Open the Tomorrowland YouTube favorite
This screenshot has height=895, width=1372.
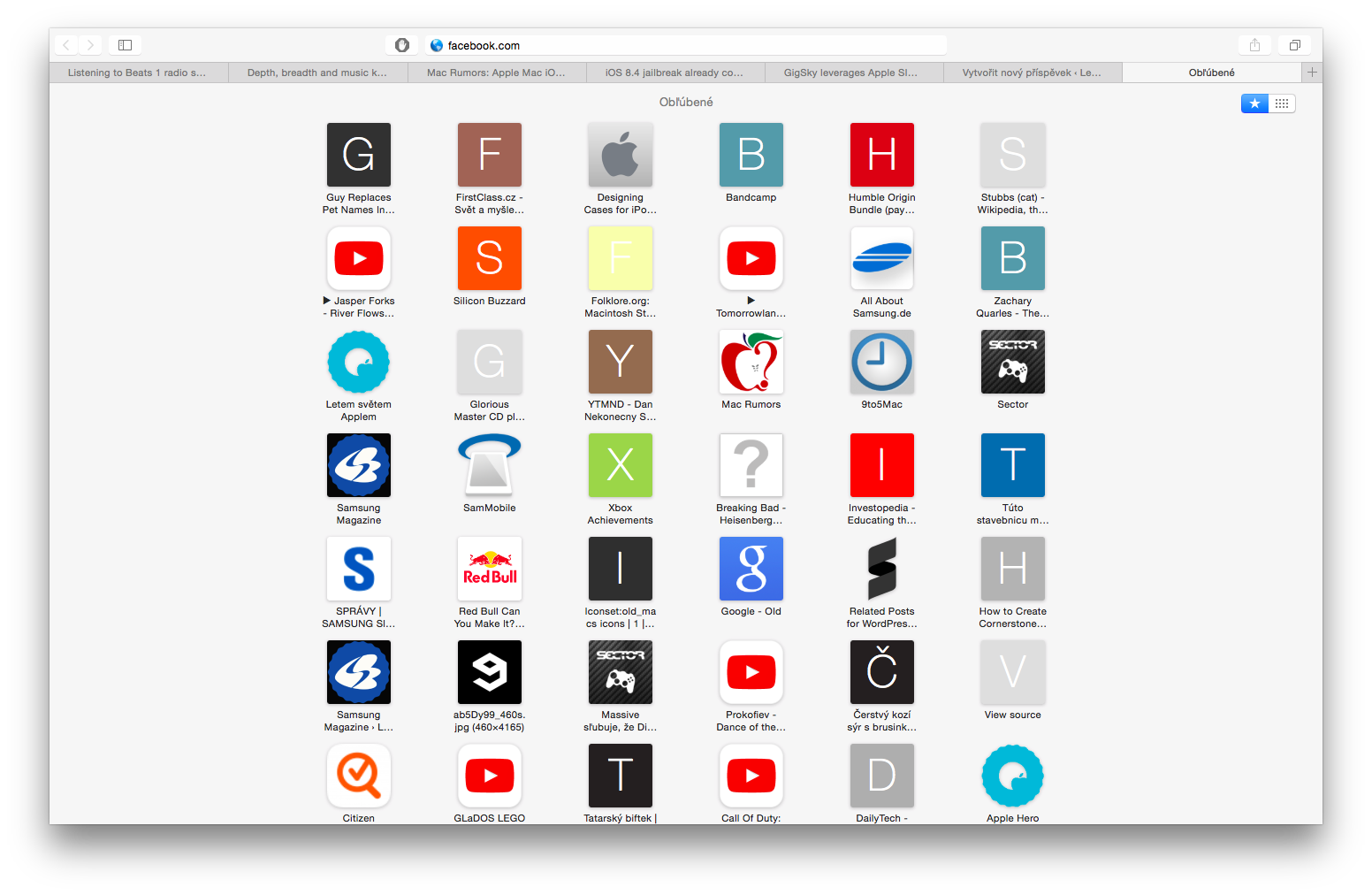point(751,258)
